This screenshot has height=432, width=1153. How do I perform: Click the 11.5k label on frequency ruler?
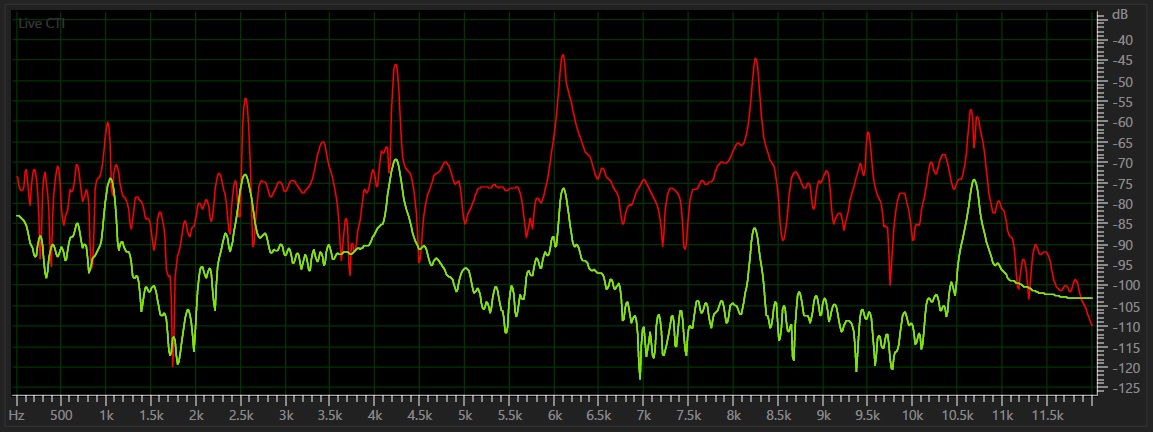[x=1046, y=414]
